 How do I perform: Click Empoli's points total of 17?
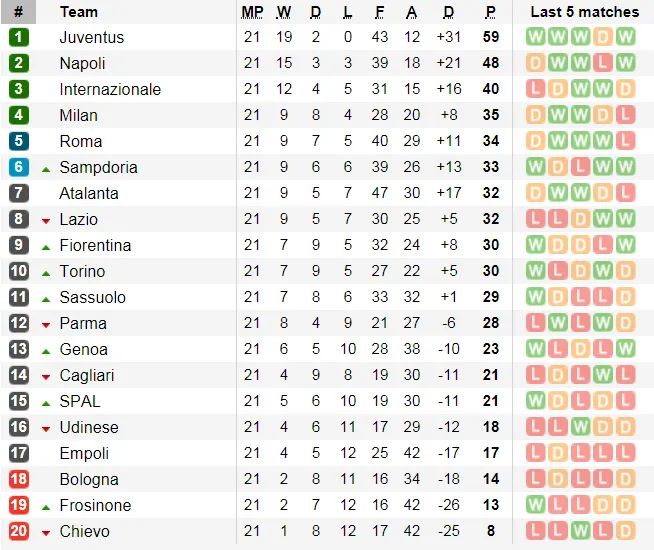click(490, 453)
